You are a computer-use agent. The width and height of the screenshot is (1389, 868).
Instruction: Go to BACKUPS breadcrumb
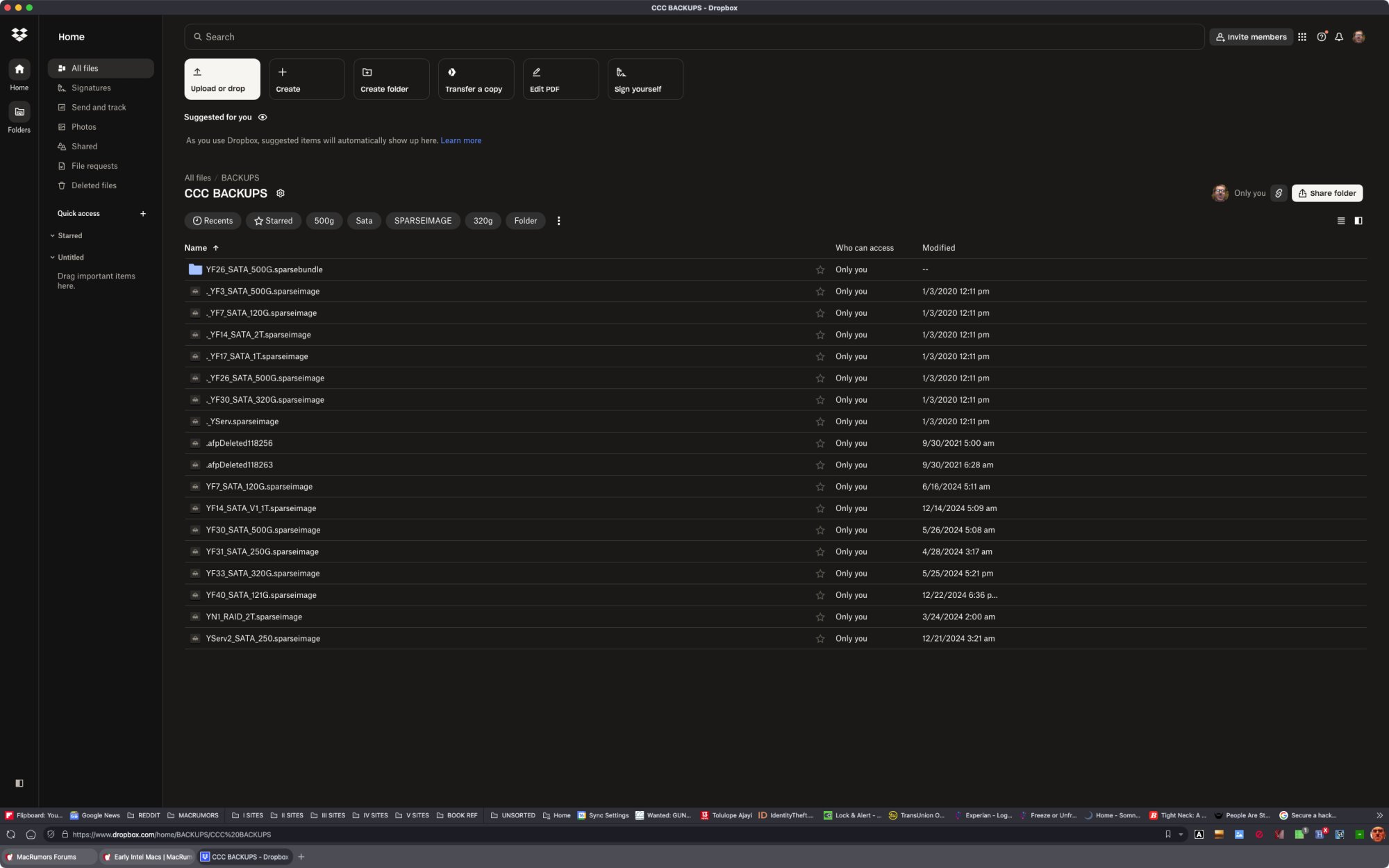pyautogui.click(x=240, y=178)
